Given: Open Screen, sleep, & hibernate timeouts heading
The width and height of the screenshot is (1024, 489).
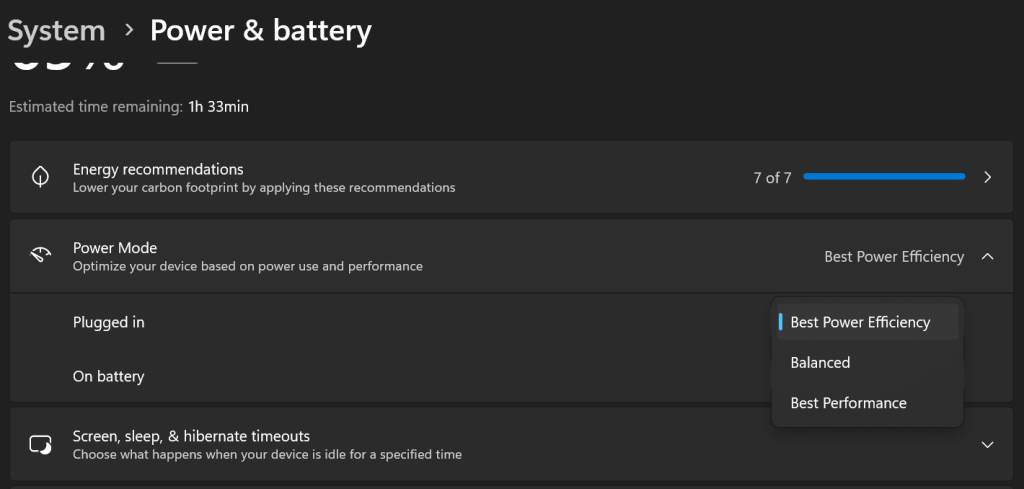Looking at the screenshot, I should [x=191, y=436].
